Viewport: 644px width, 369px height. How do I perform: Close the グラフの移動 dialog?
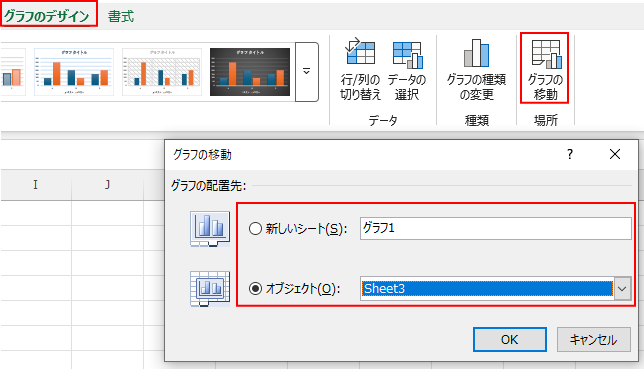pyautogui.click(x=615, y=155)
